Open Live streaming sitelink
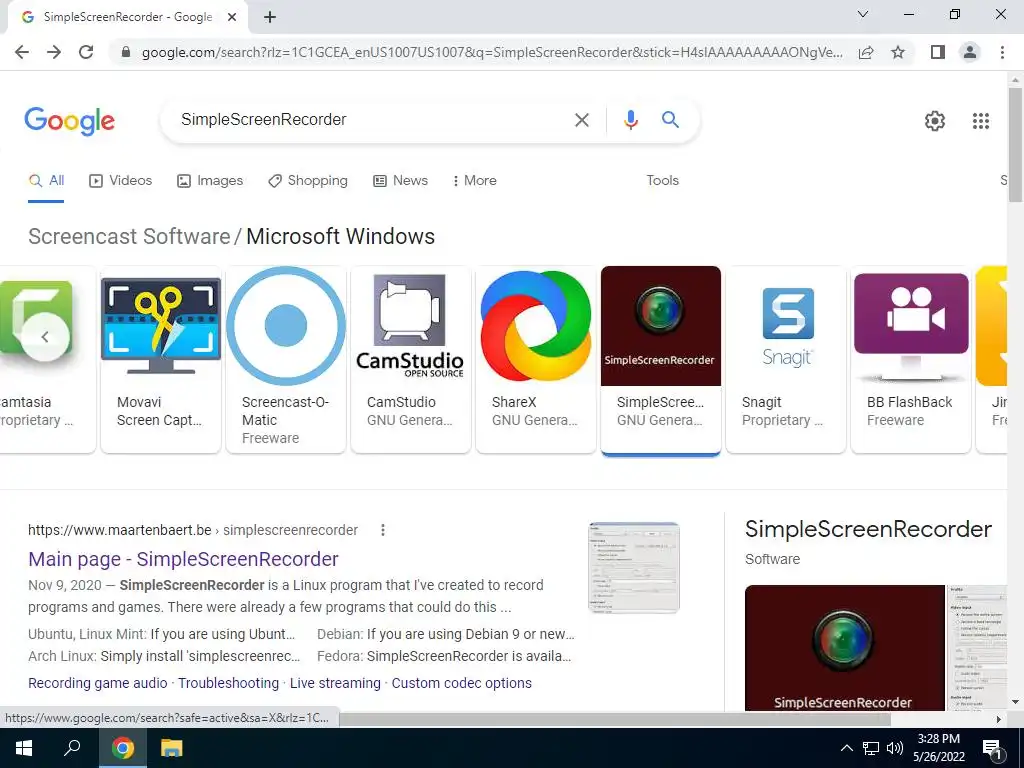 (x=335, y=683)
